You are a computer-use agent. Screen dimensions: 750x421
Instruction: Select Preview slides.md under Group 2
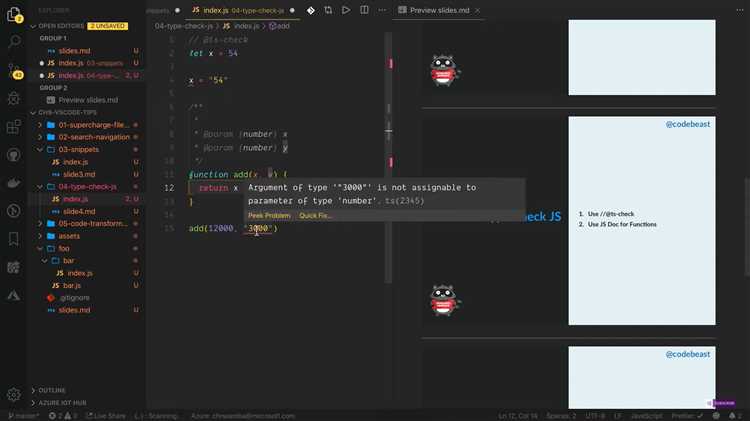point(88,100)
